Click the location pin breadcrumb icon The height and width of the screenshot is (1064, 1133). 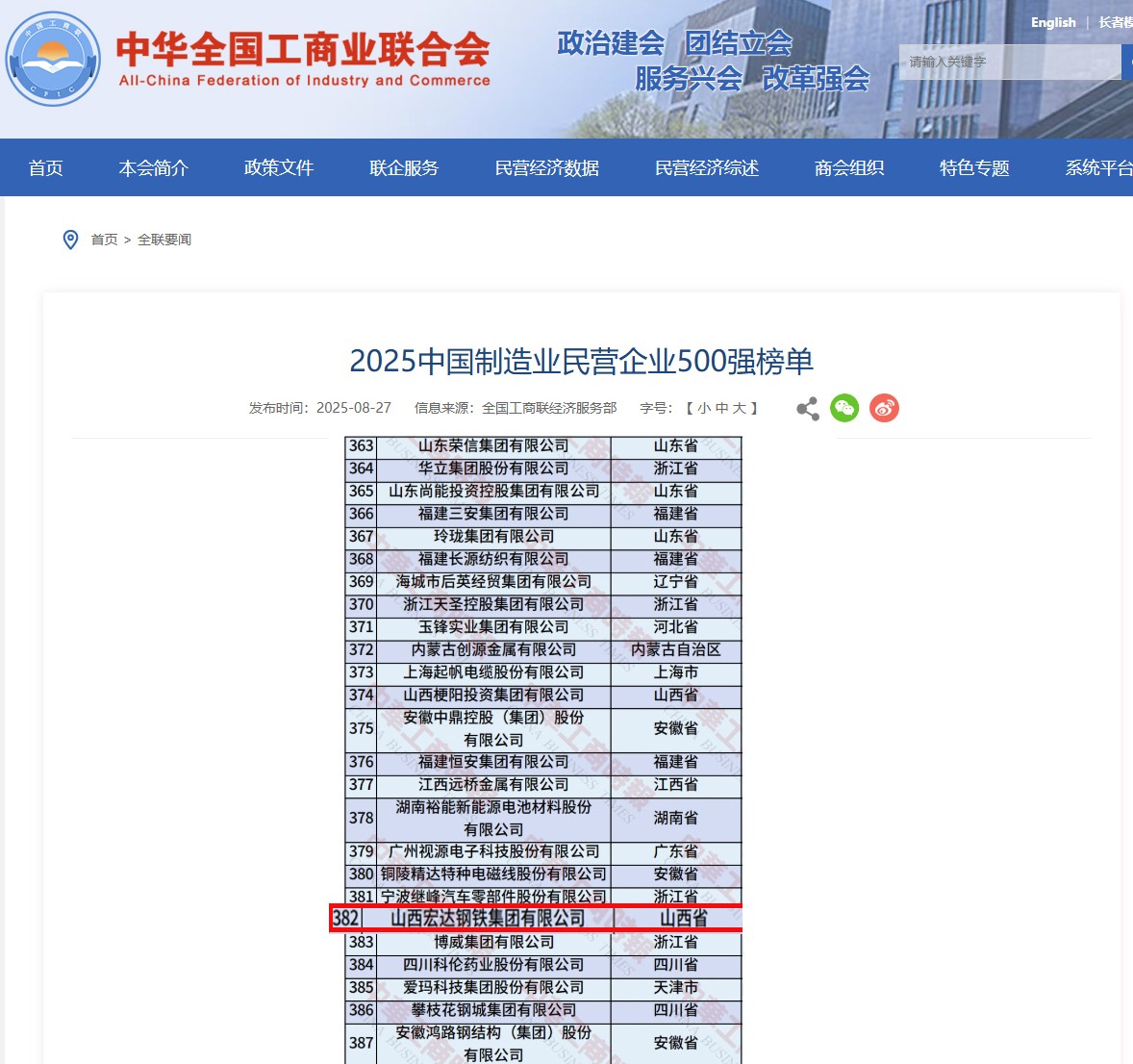(70, 240)
